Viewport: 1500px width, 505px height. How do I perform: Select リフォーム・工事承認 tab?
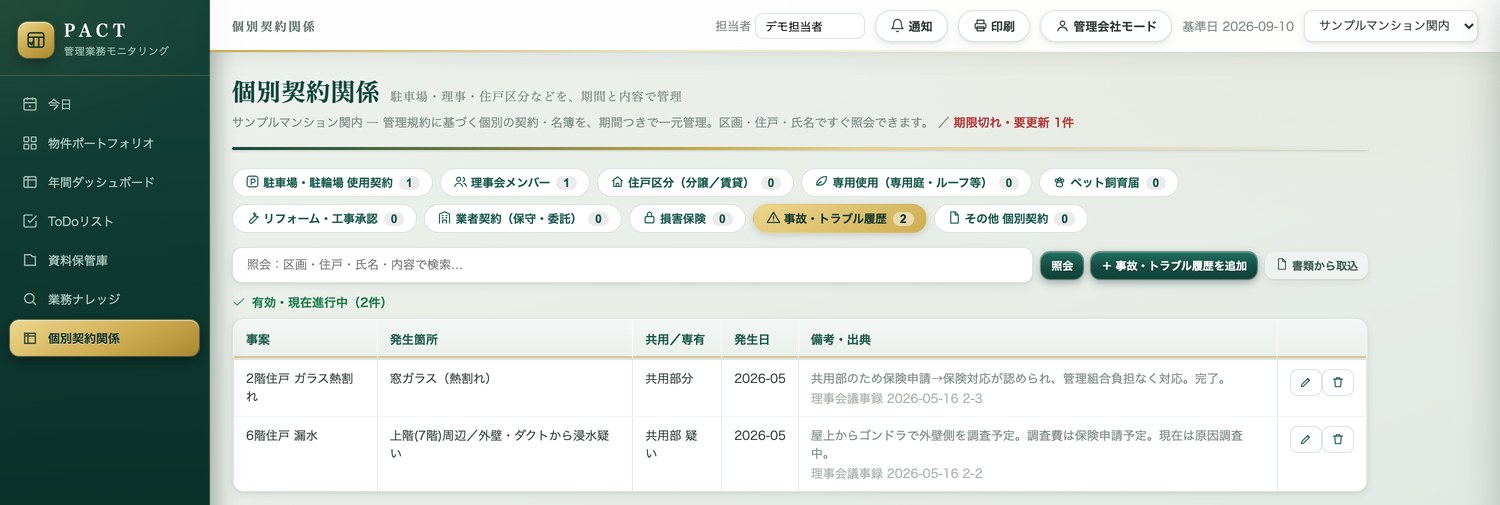tap(324, 218)
